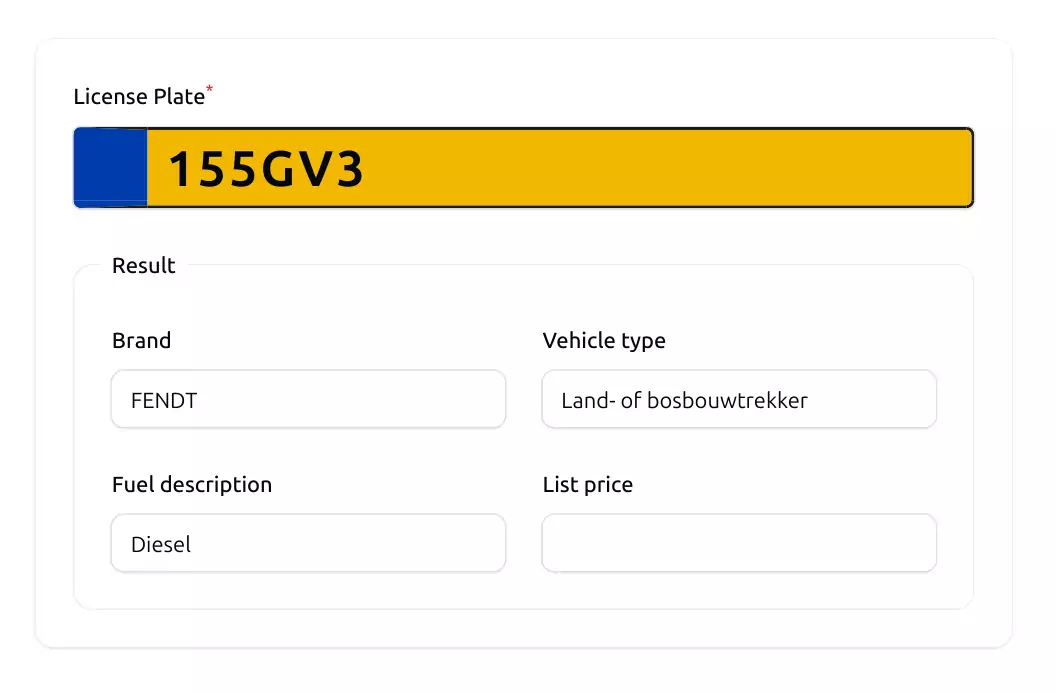Click the Vehicle type label
This screenshot has width=1056, height=693.
(x=604, y=341)
